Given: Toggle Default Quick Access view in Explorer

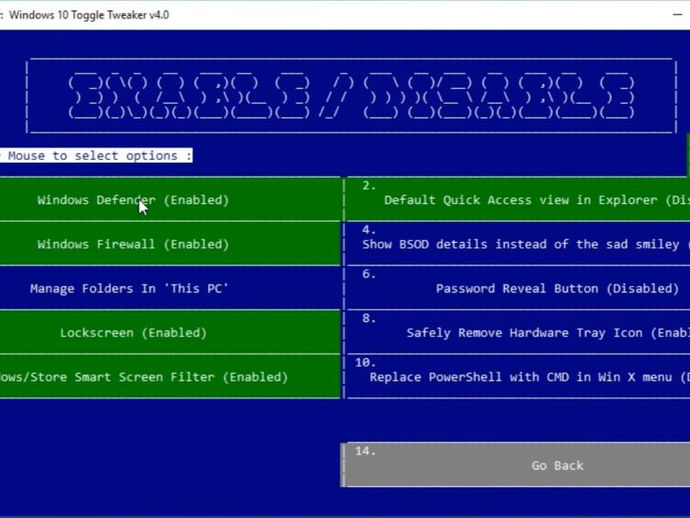Looking at the screenshot, I should coord(518,200).
